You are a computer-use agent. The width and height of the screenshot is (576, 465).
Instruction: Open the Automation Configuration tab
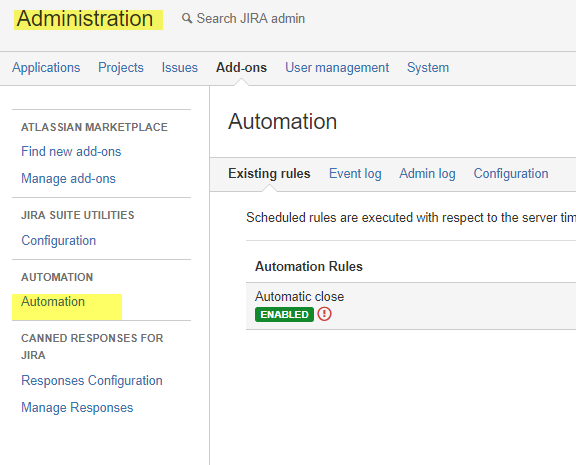click(511, 173)
